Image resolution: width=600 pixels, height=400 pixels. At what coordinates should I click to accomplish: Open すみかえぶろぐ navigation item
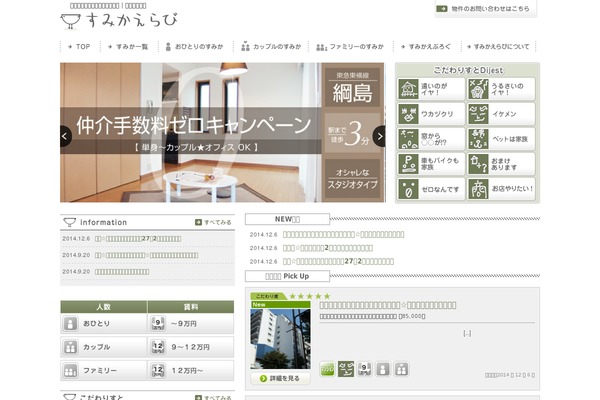coord(426,47)
